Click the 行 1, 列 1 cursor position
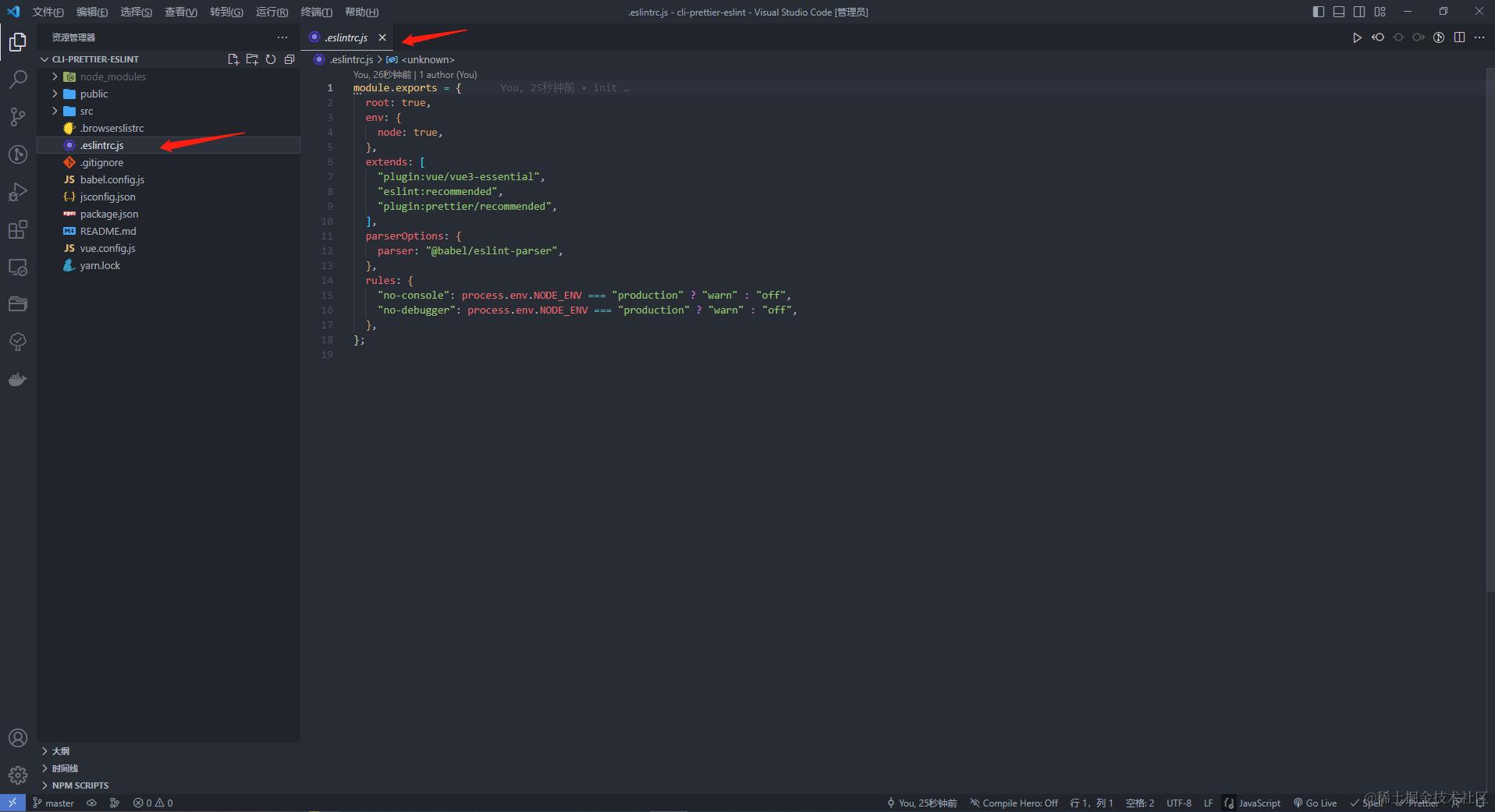 [1092, 803]
